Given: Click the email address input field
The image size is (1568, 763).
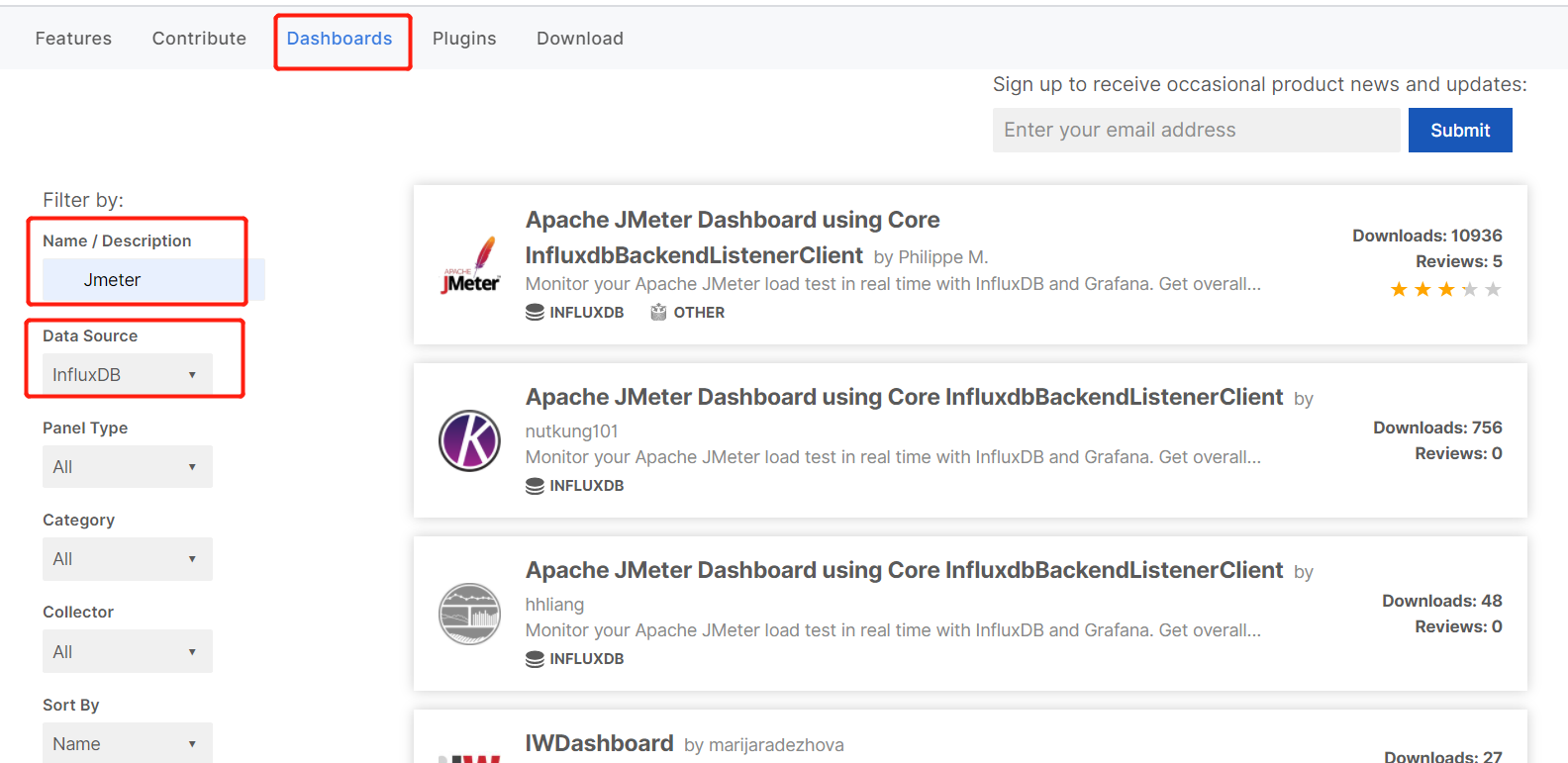Looking at the screenshot, I should [1196, 130].
